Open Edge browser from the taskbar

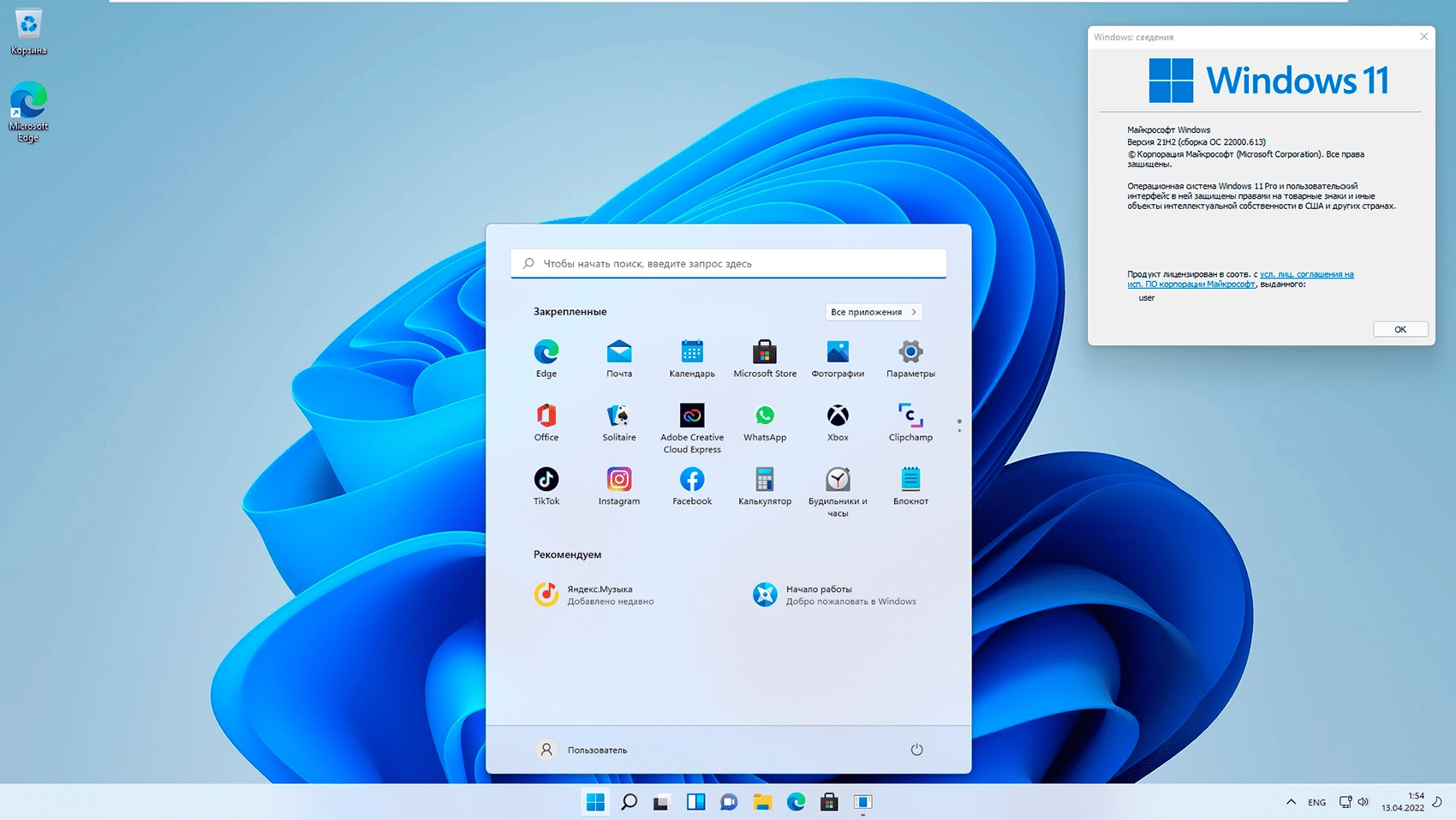pos(796,802)
